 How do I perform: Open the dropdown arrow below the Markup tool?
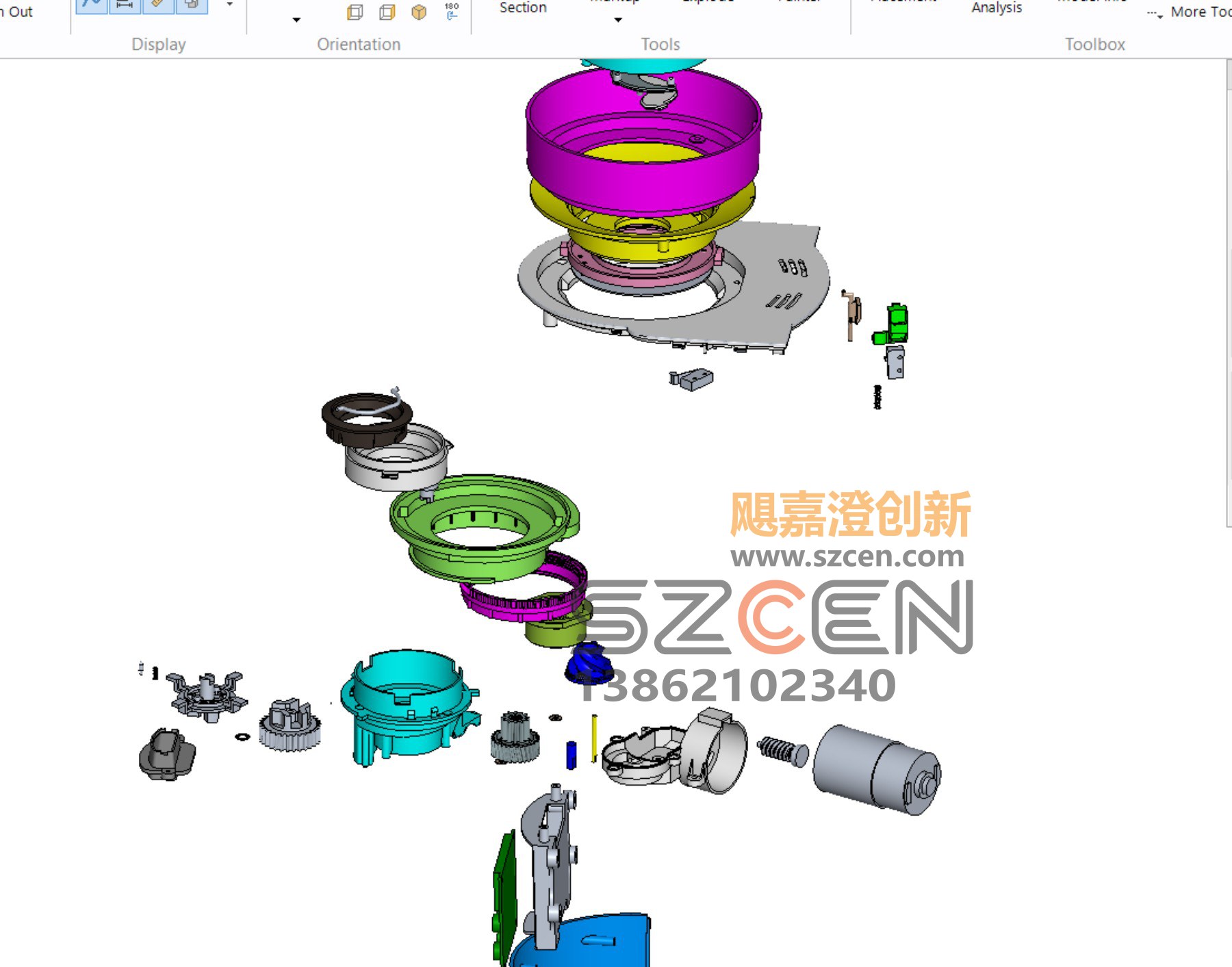618,20
